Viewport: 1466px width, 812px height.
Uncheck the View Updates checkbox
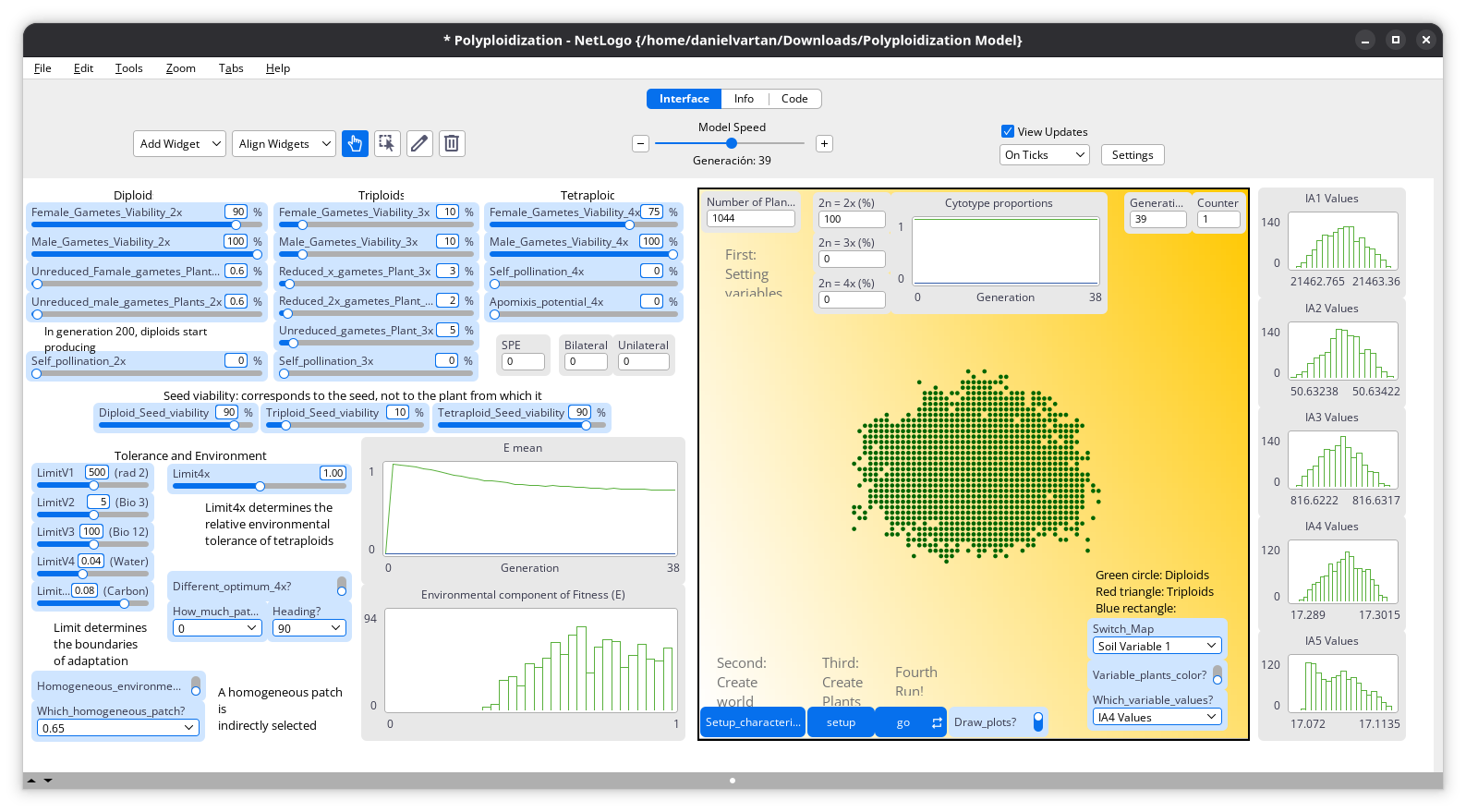click(1008, 131)
